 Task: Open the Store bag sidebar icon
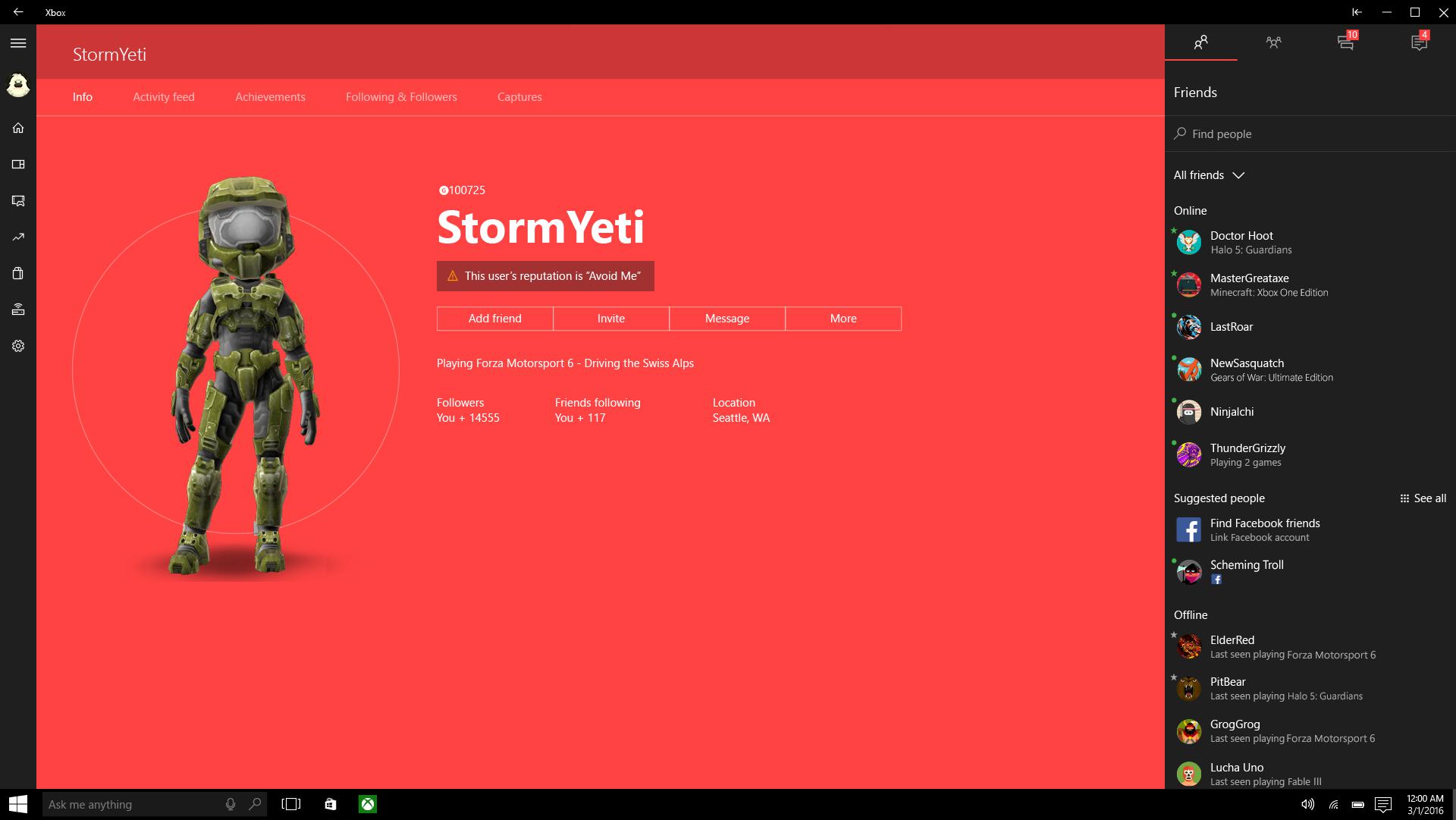(18, 274)
